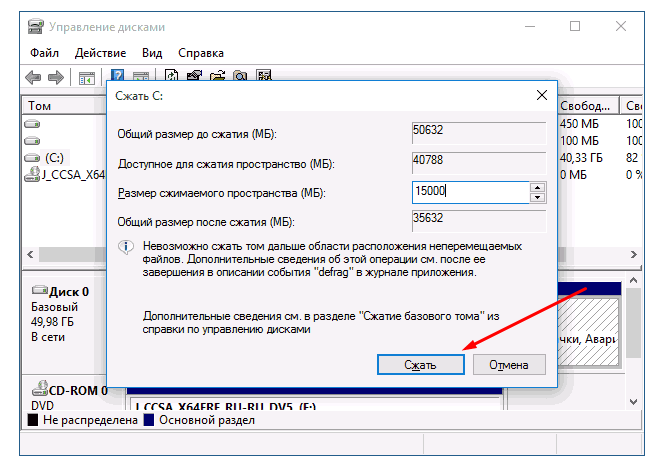The width and height of the screenshot is (656, 465).
Task: Increase shrink size with up spinner arrow
Action: 538,187
